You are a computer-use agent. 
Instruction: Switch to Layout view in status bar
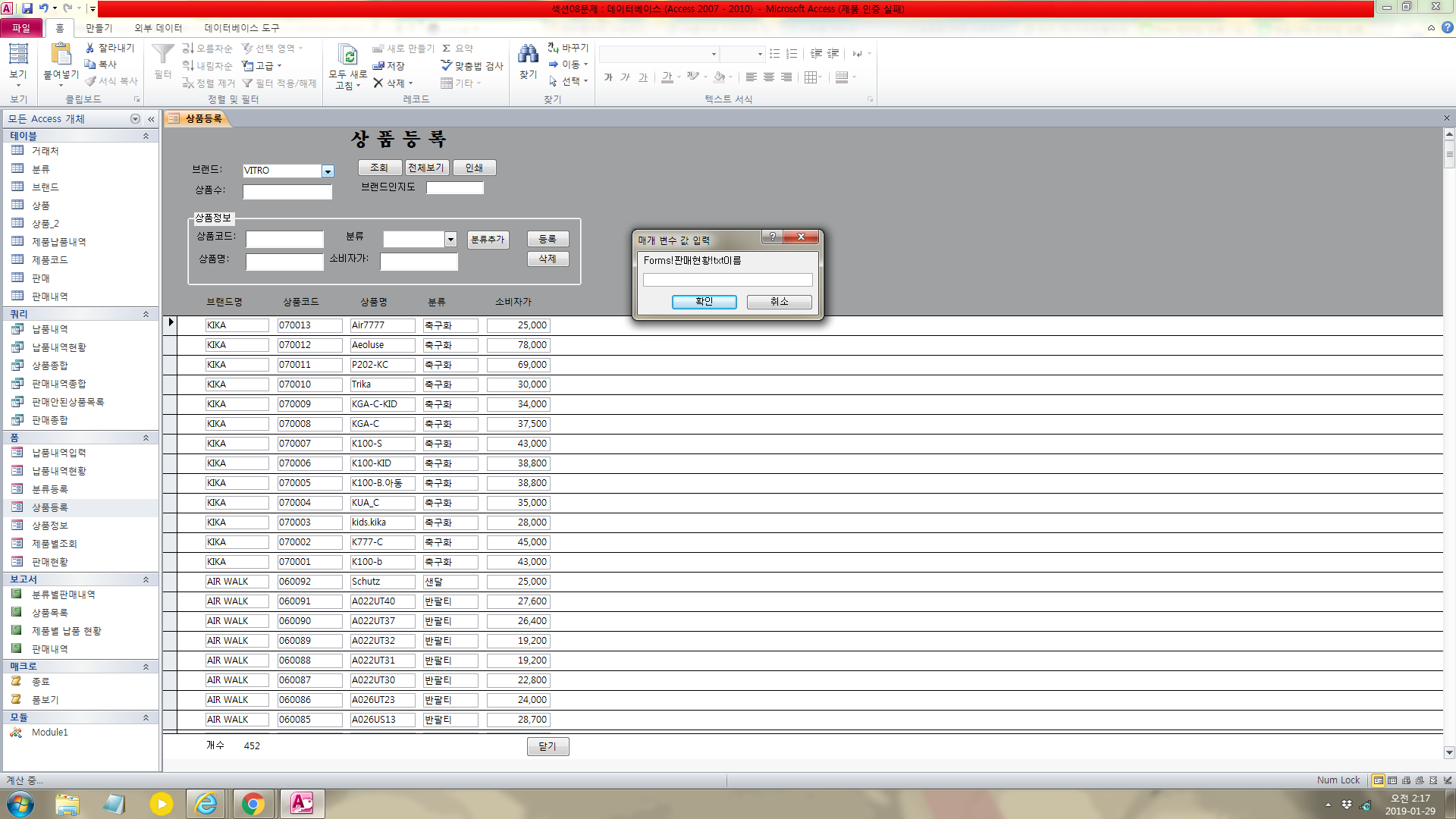click(x=1433, y=780)
